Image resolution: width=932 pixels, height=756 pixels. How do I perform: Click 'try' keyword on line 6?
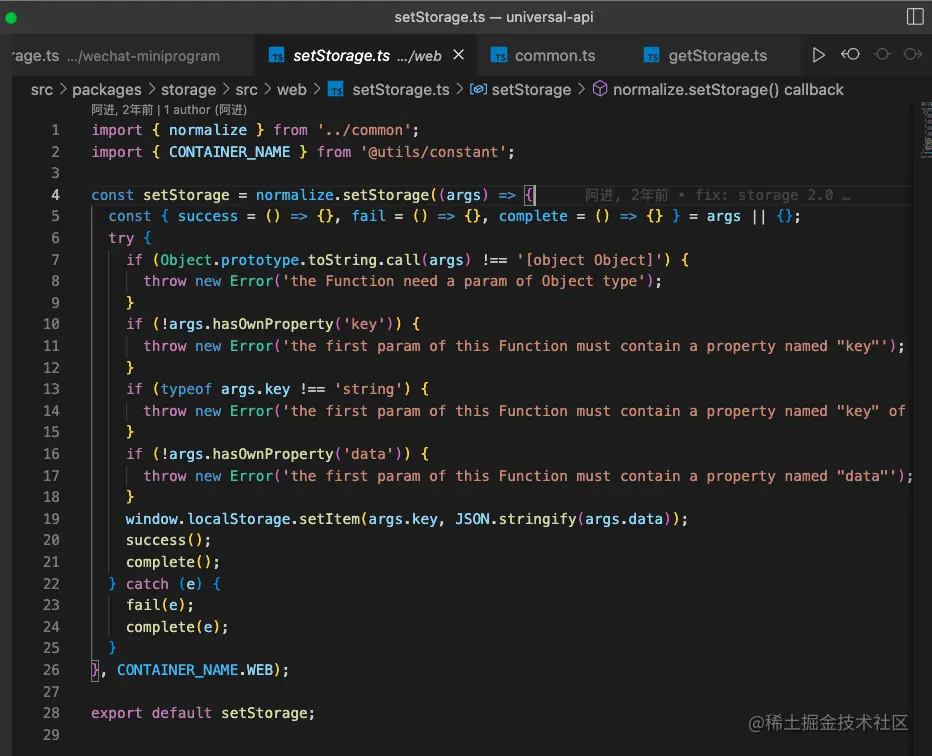121,238
